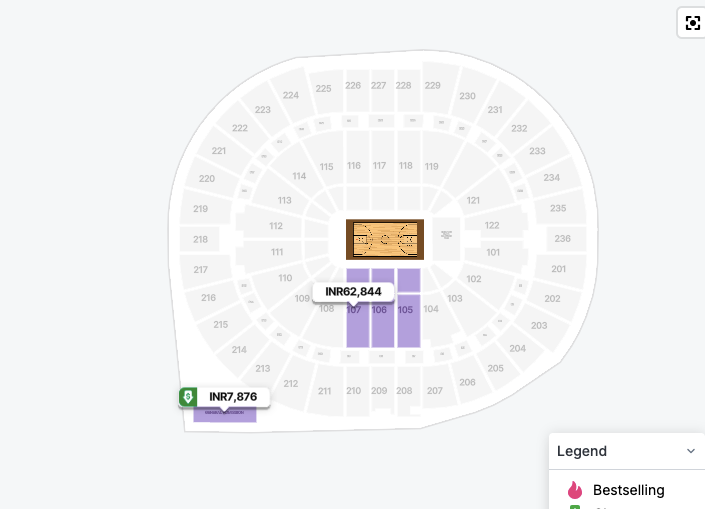Select the INR62,844 price bubble
The height and width of the screenshot is (509, 705).
[353, 292]
